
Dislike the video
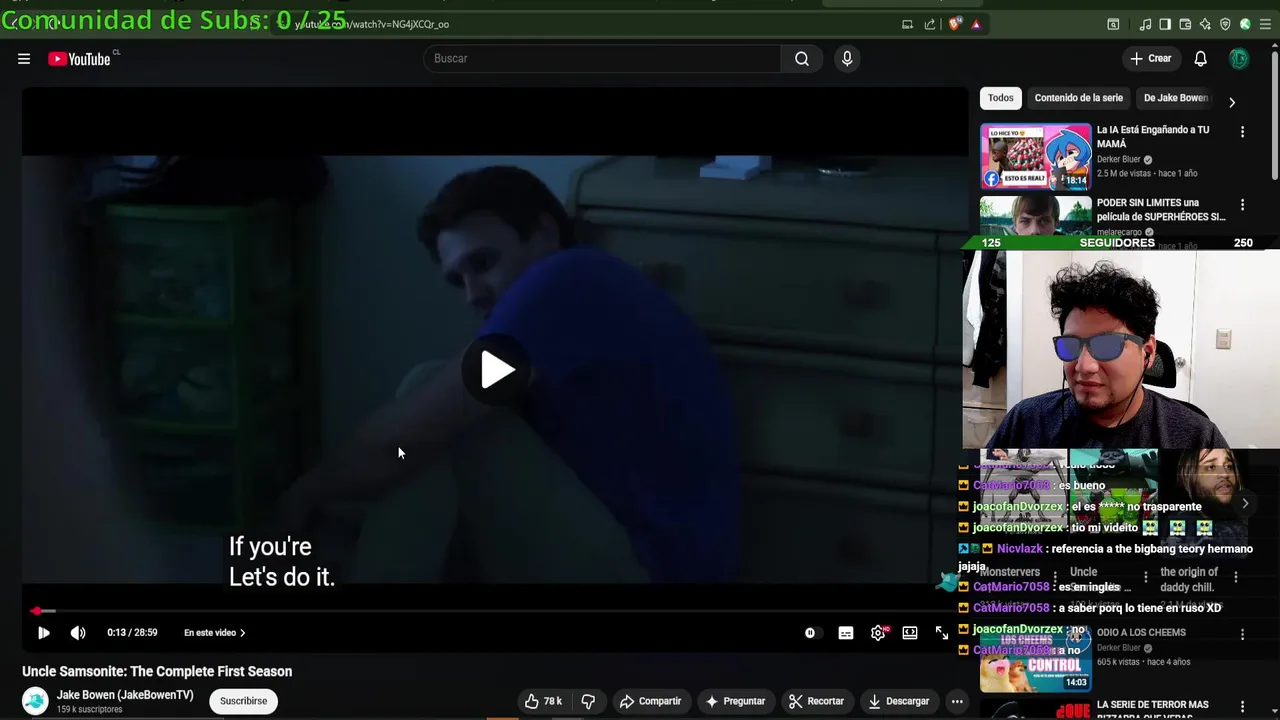588,701
